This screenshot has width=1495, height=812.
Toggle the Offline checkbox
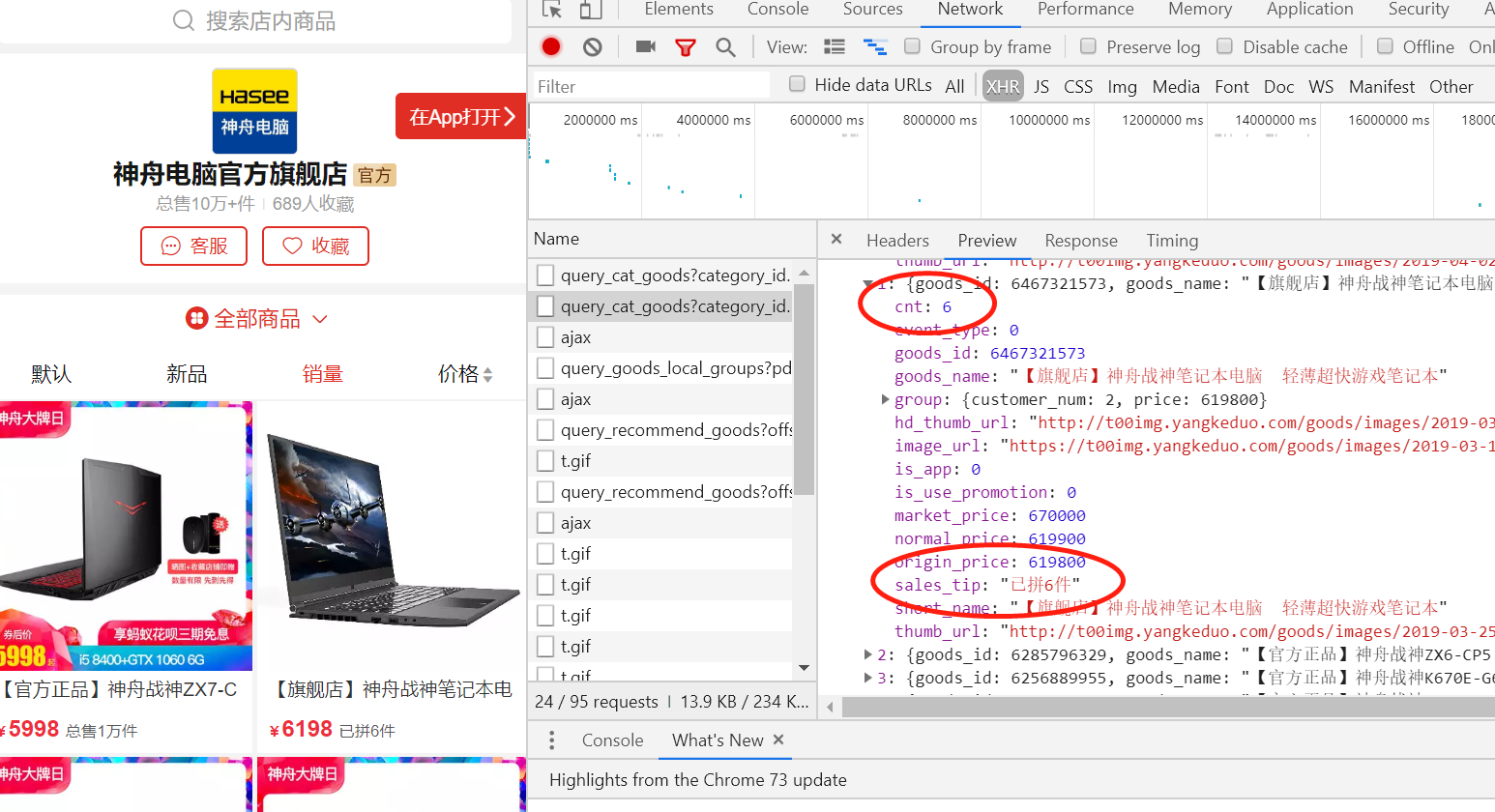point(1385,45)
